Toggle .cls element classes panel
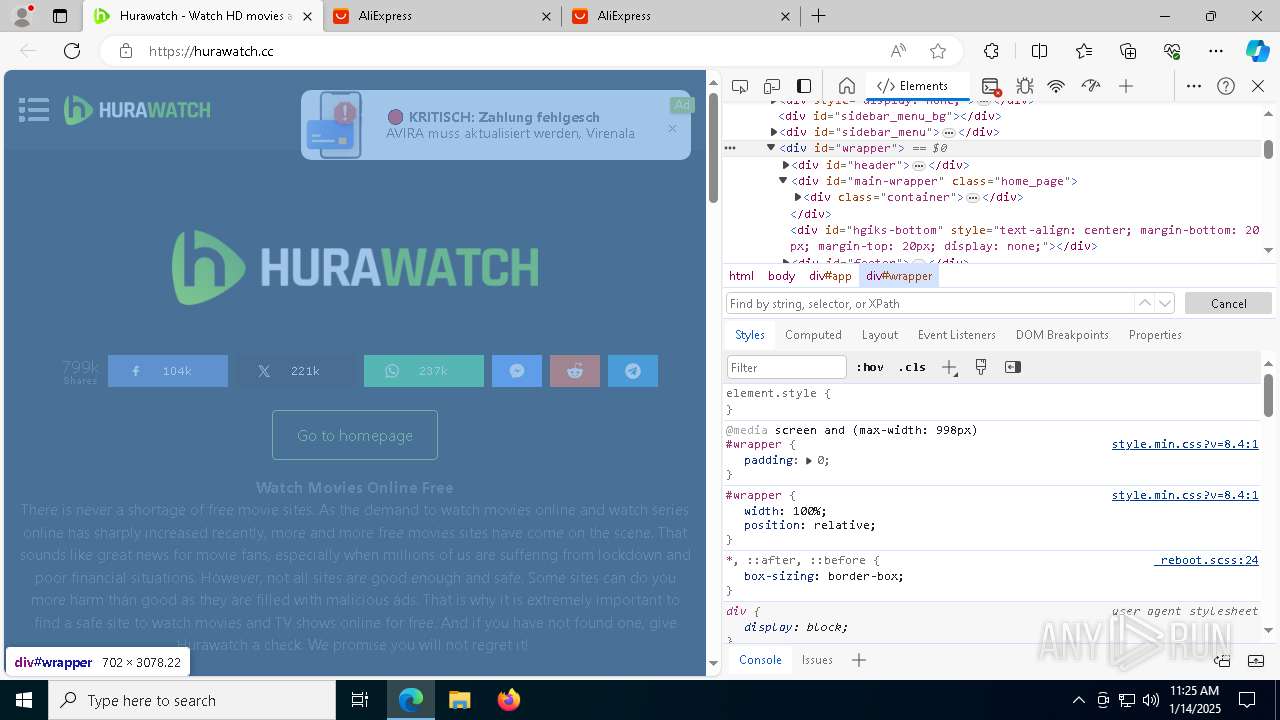 click(x=912, y=367)
